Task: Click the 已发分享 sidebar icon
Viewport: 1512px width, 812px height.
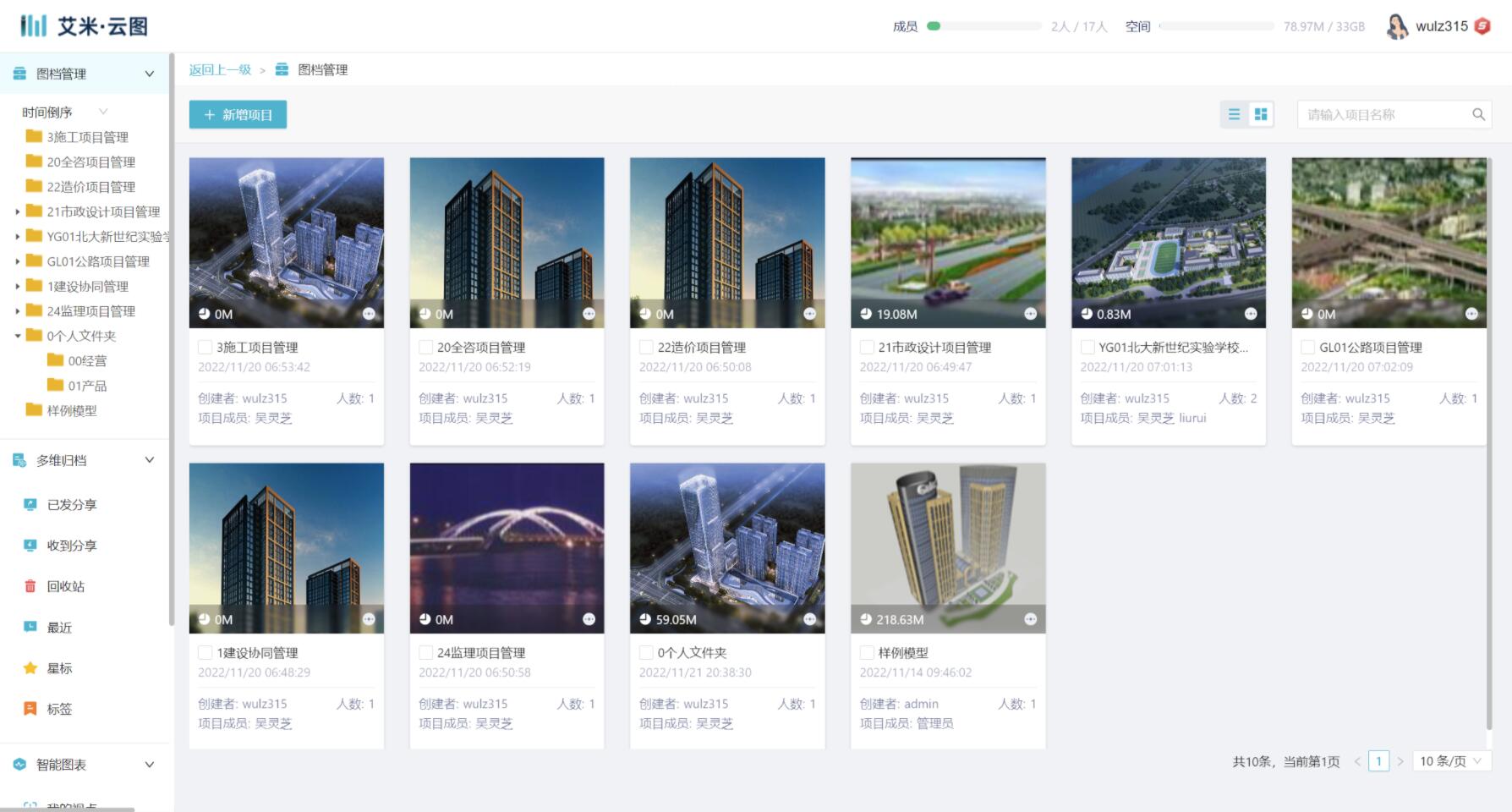Action: 30,504
